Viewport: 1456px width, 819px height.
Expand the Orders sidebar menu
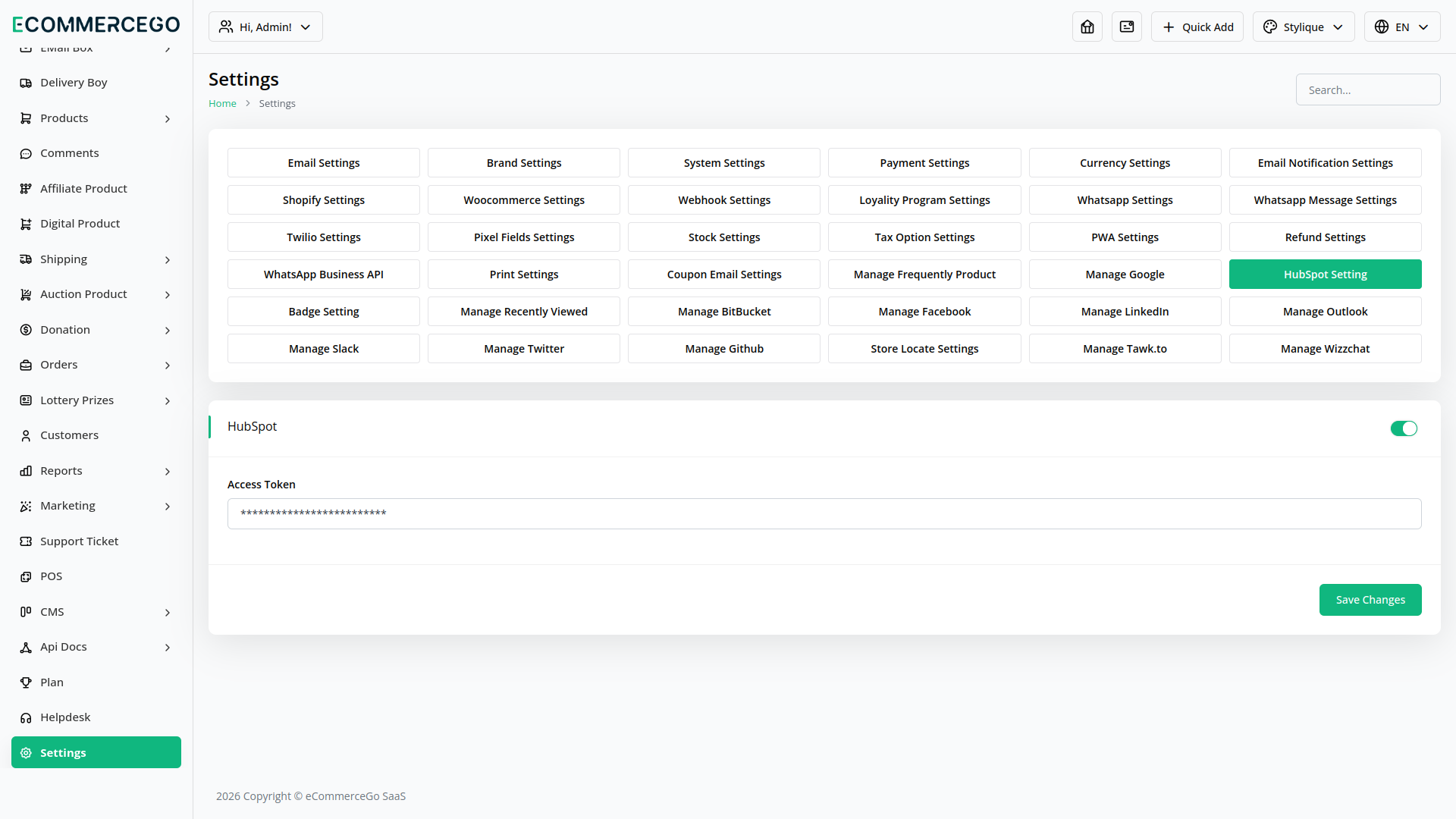click(96, 365)
